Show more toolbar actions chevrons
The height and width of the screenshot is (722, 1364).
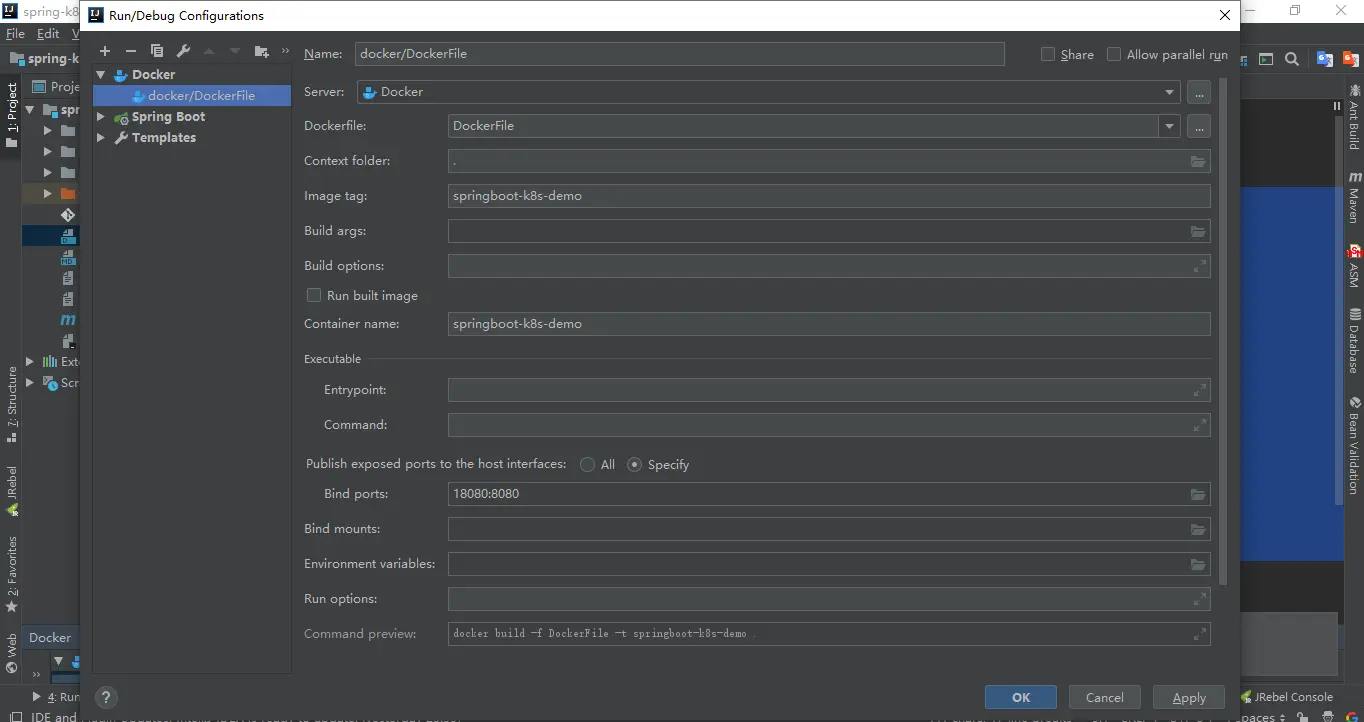[x=285, y=51]
